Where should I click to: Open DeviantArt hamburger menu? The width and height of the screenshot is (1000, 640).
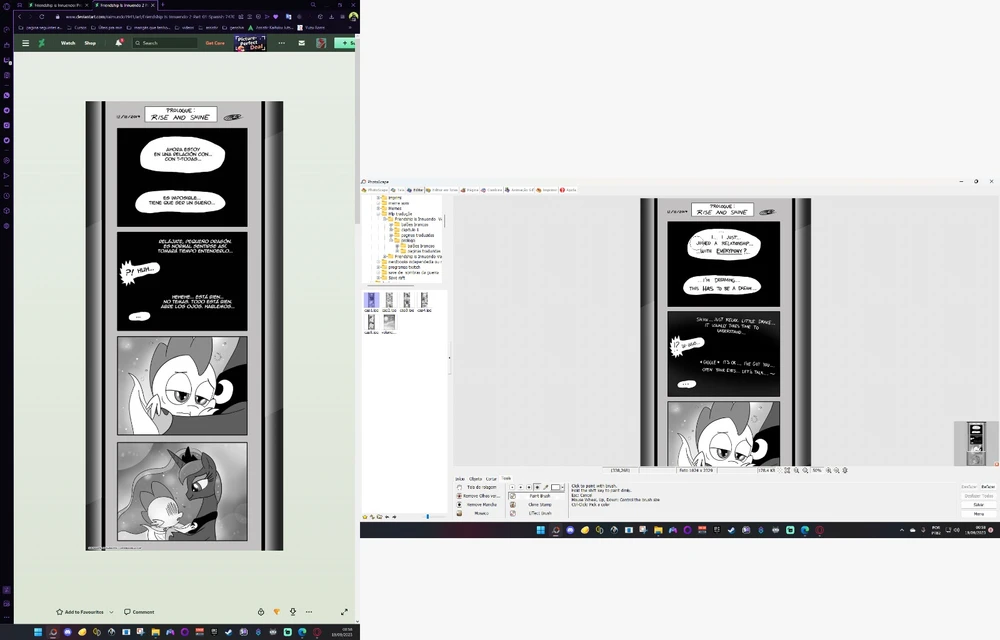(26, 43)
